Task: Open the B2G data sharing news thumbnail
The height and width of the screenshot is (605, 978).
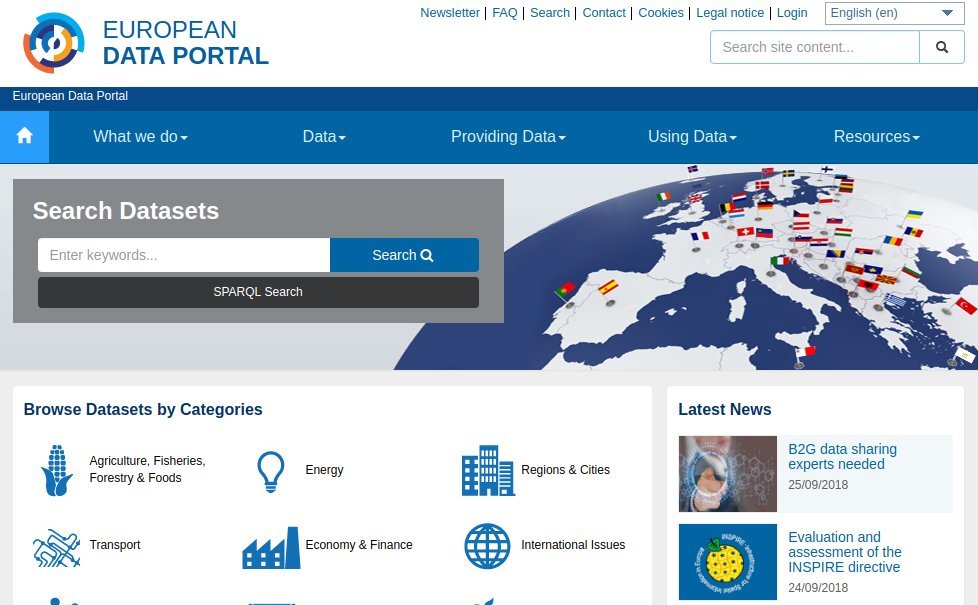Action: tap(728, 474)
